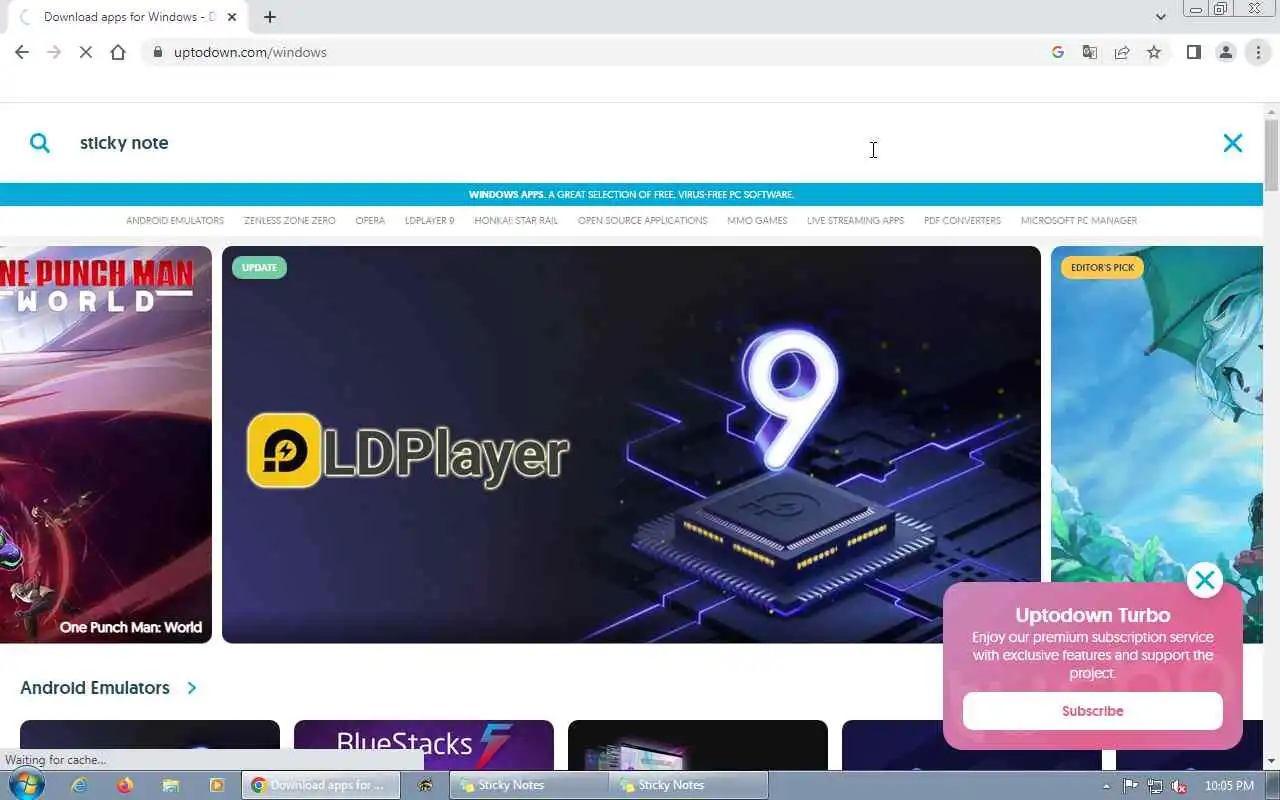Open the Opera category link
The image size is (1280, 800).
click(370, 220)
